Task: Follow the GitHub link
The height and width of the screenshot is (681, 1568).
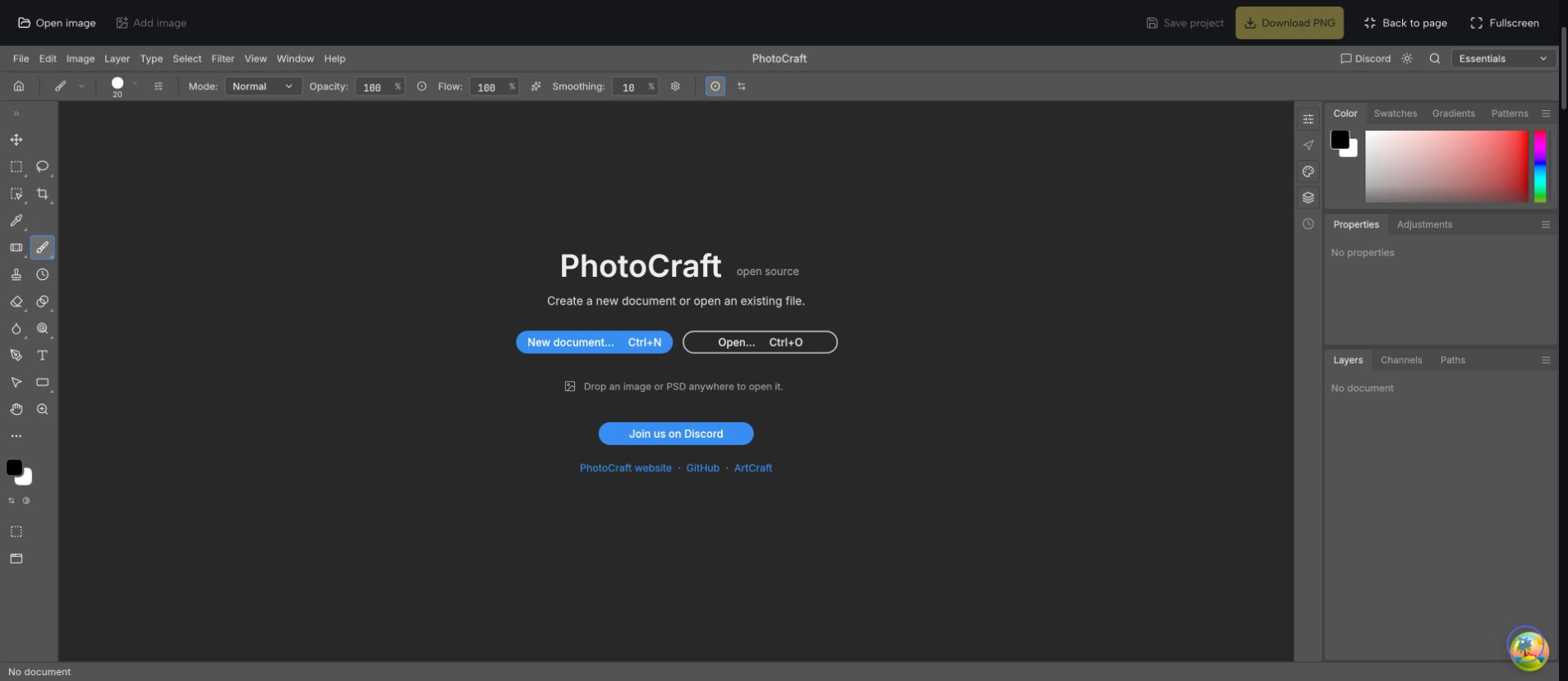Action: click(702, 468)
